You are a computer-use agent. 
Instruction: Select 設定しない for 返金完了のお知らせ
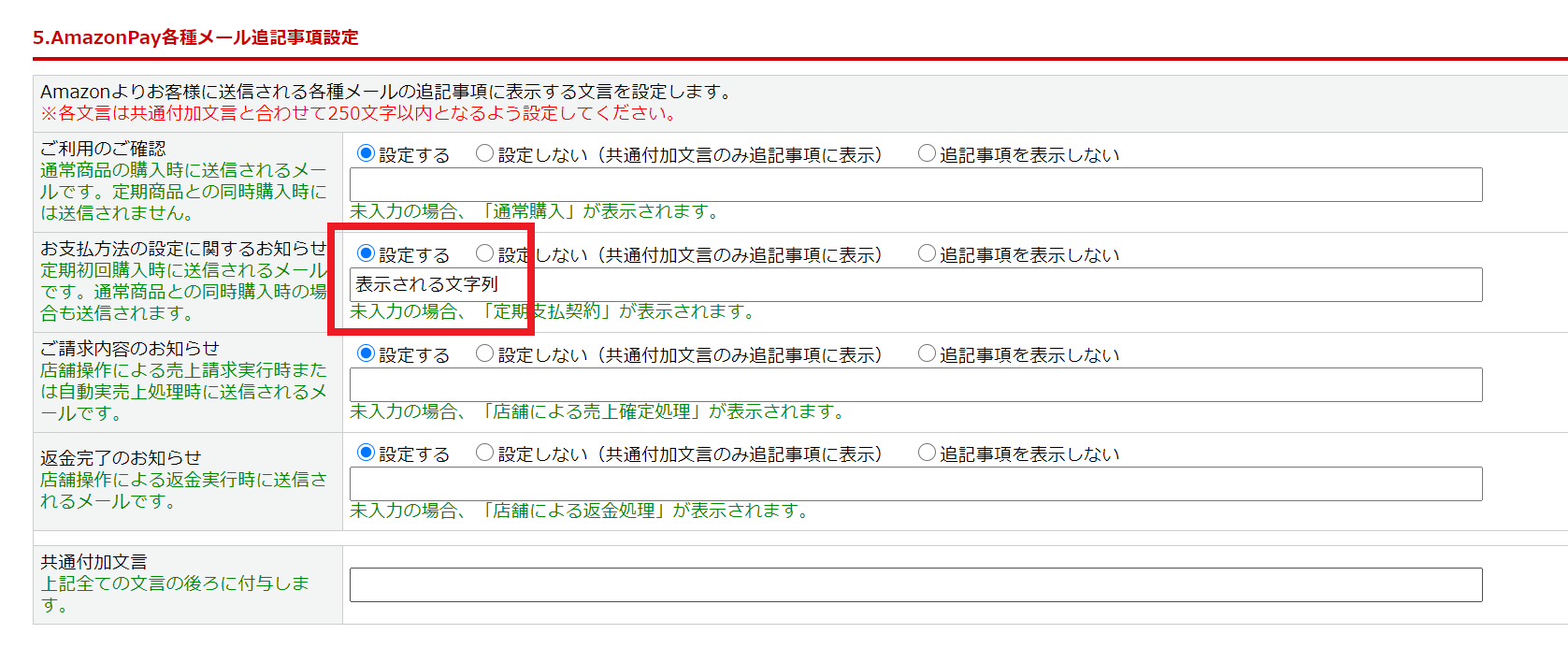click(x=484, y=453)
